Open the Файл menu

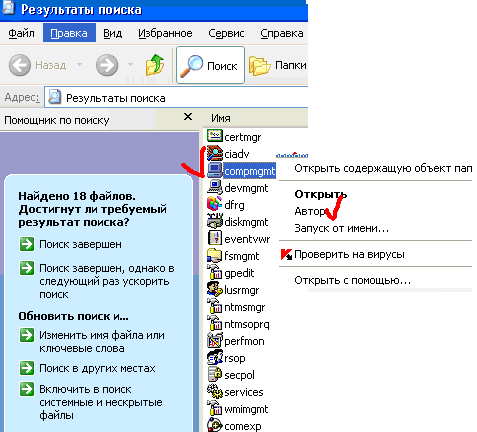coord(21,33)
